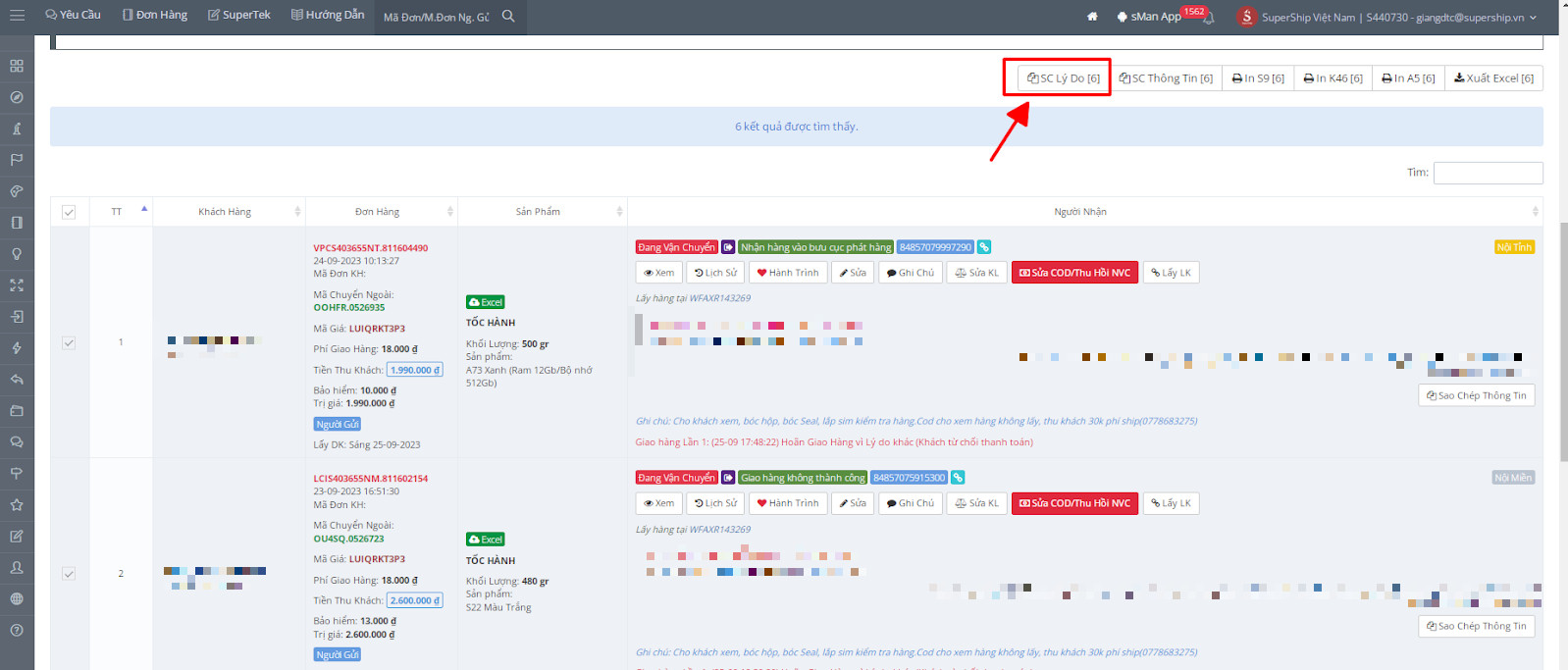Viewport: 1568px width, 670px height.
Task: Open notifications bell with 1562 badge
Action: click(1208, 18)
